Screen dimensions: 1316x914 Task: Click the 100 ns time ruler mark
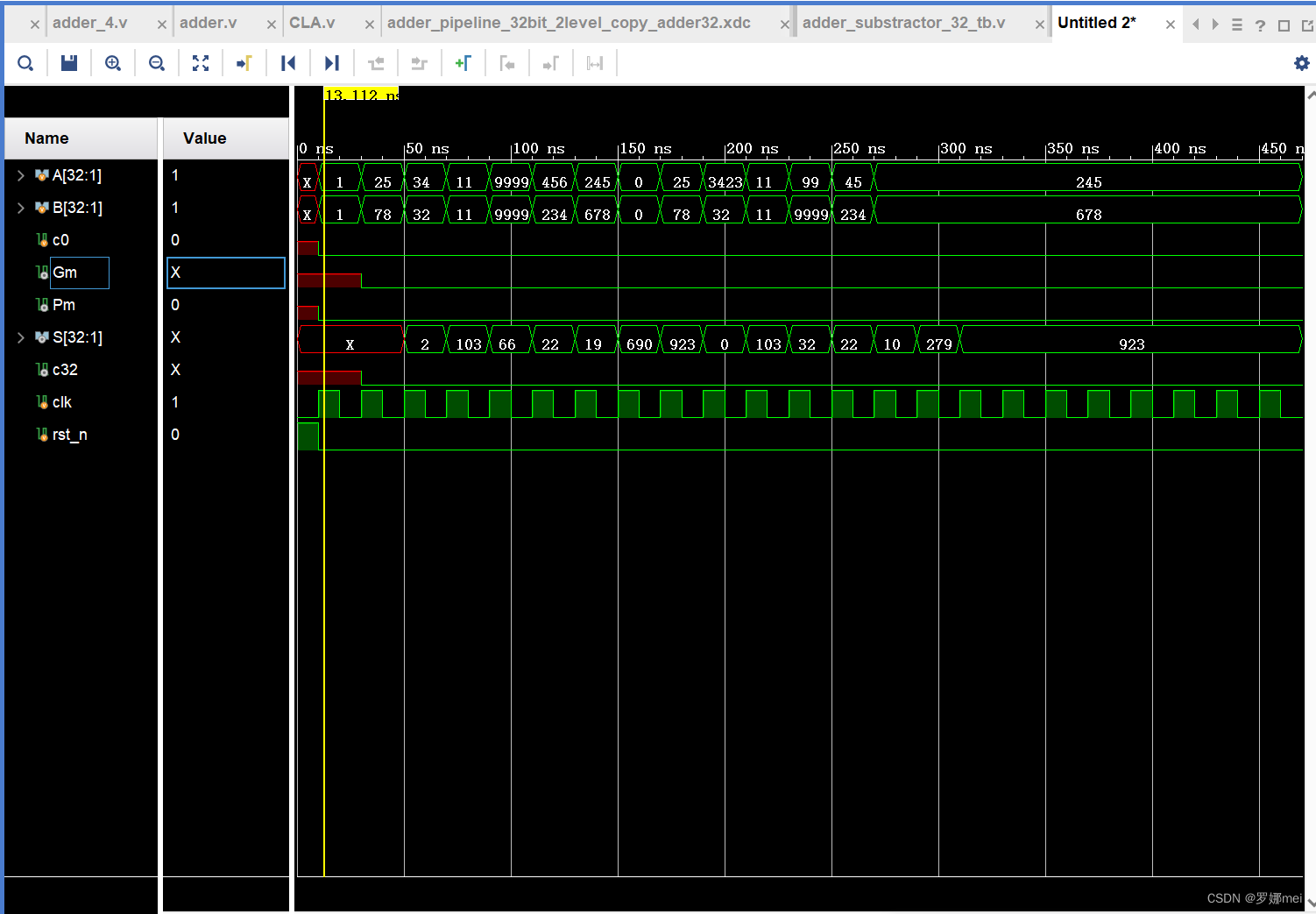click(538, 149)
